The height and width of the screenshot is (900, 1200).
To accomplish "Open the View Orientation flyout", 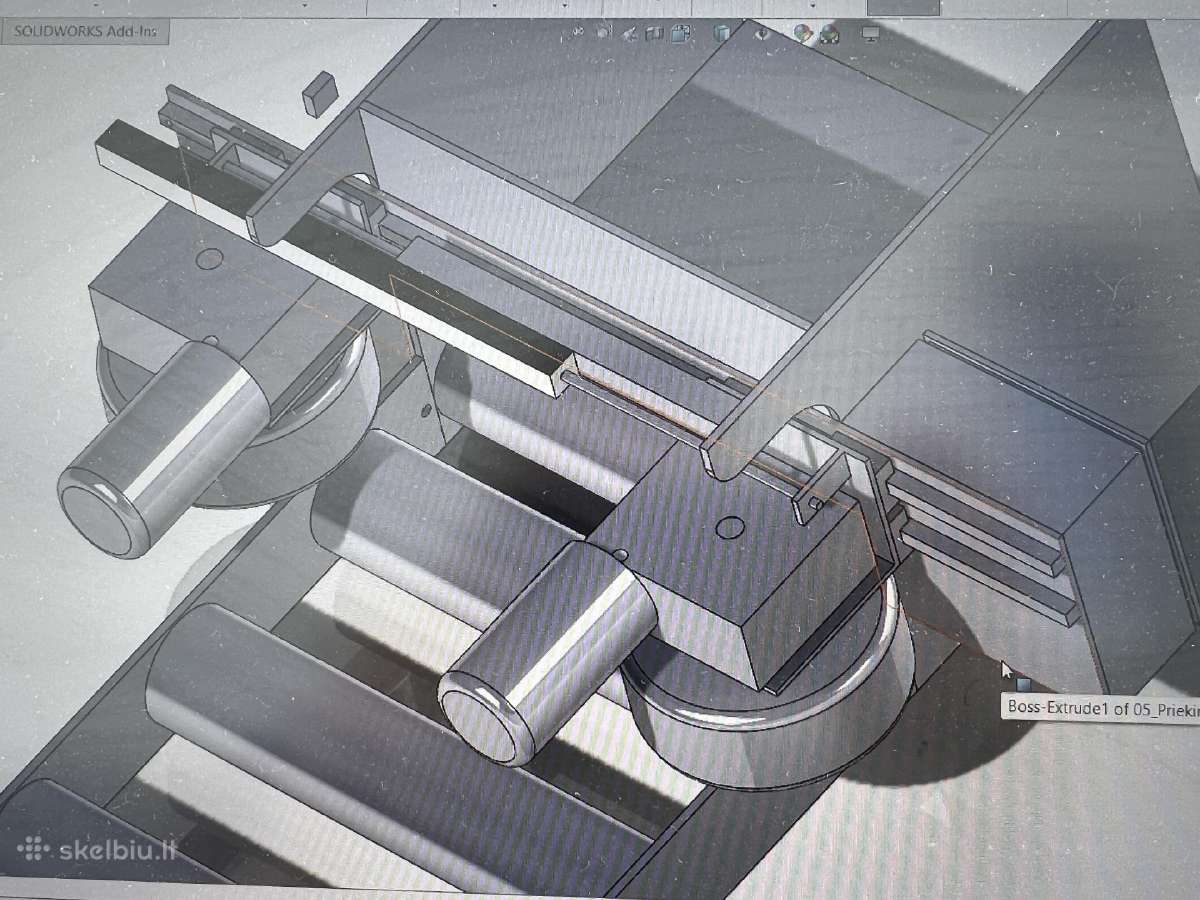I will click(x=681, y=34).
